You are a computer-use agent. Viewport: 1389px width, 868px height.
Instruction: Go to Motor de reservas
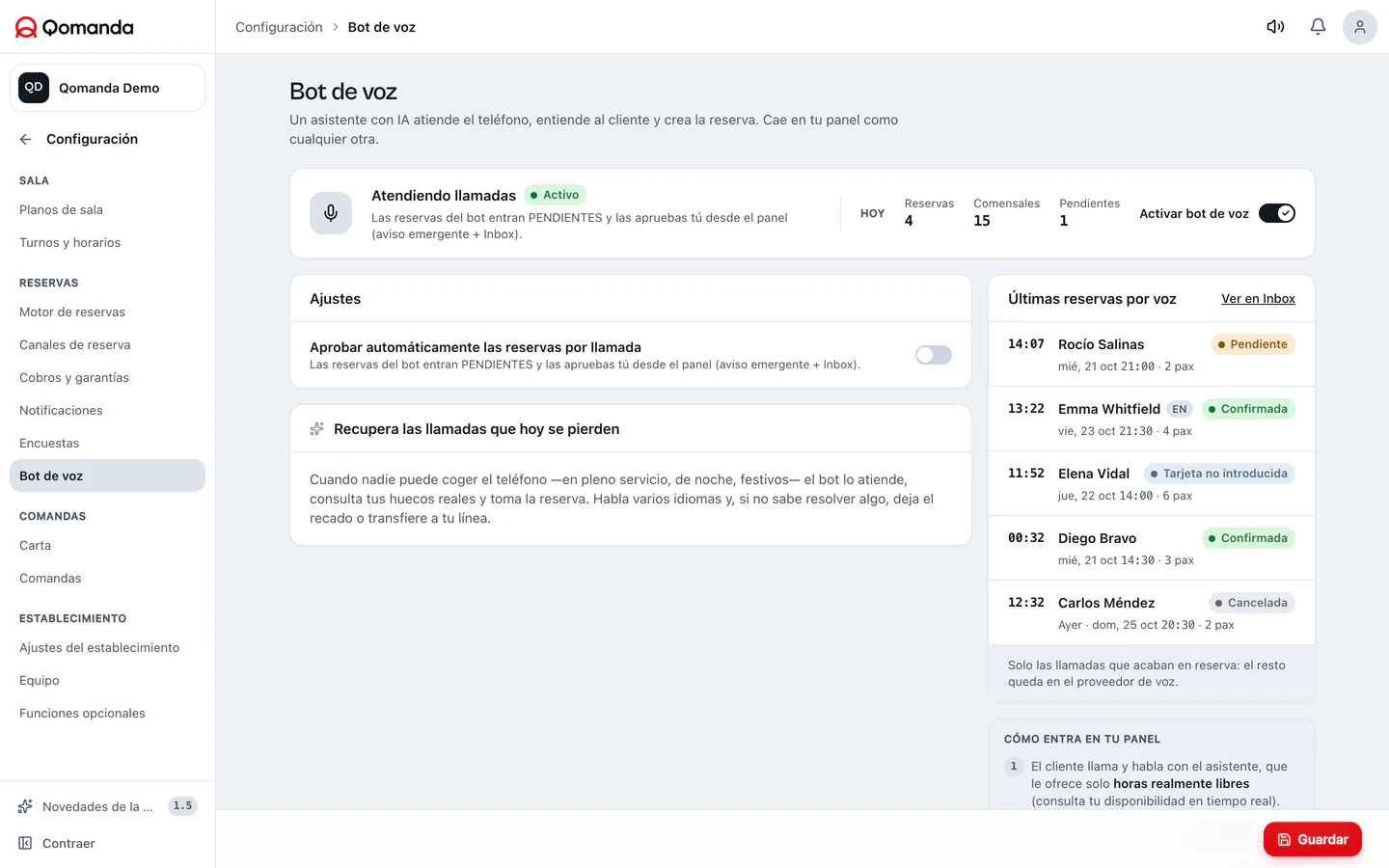(x=107, y=312)
